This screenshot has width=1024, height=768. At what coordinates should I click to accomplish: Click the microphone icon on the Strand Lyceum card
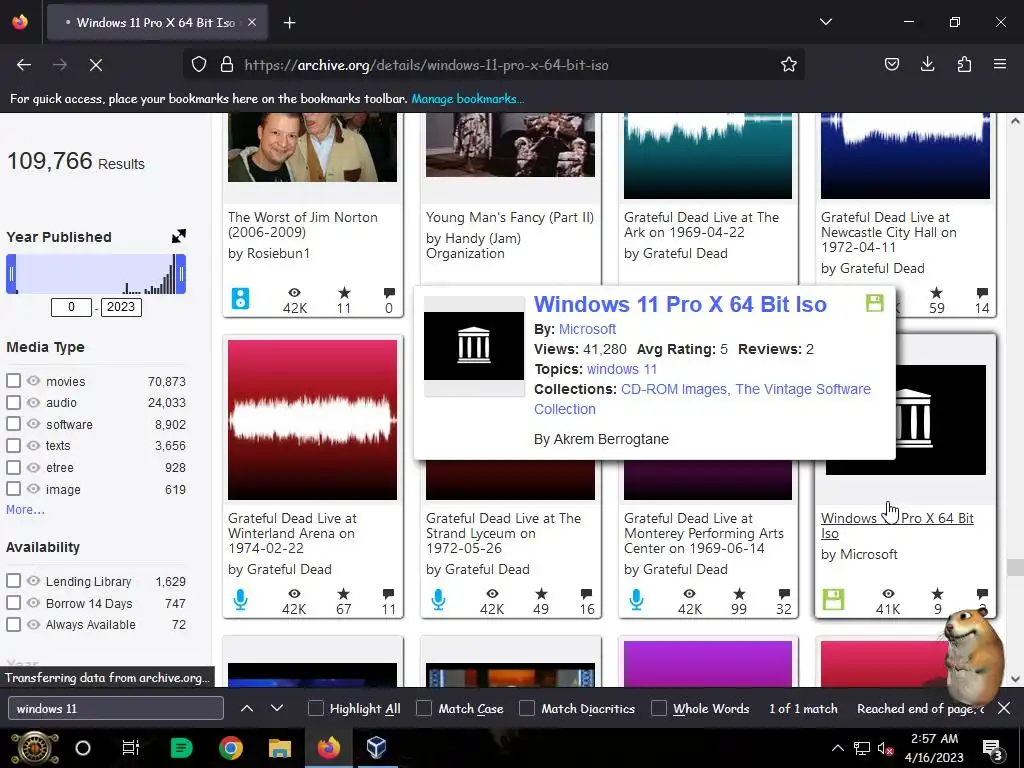pyautogui.click(x=438, y=600)
